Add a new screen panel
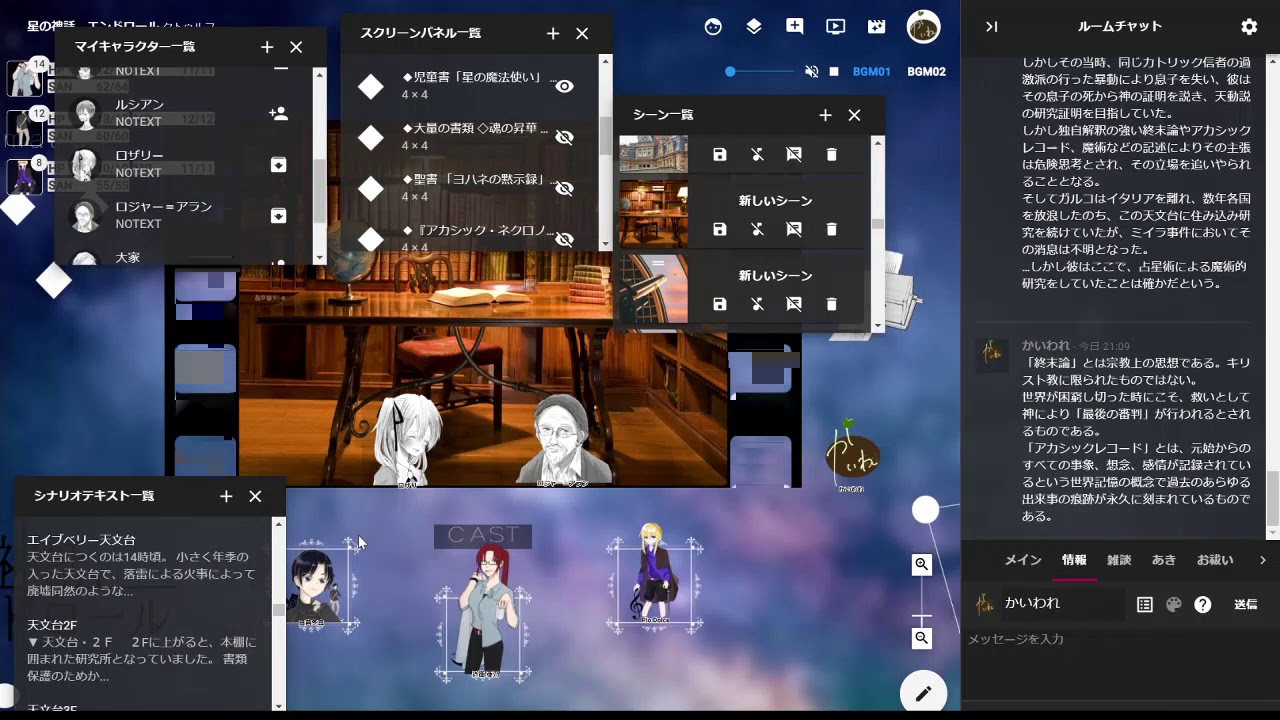 point(553,34)
